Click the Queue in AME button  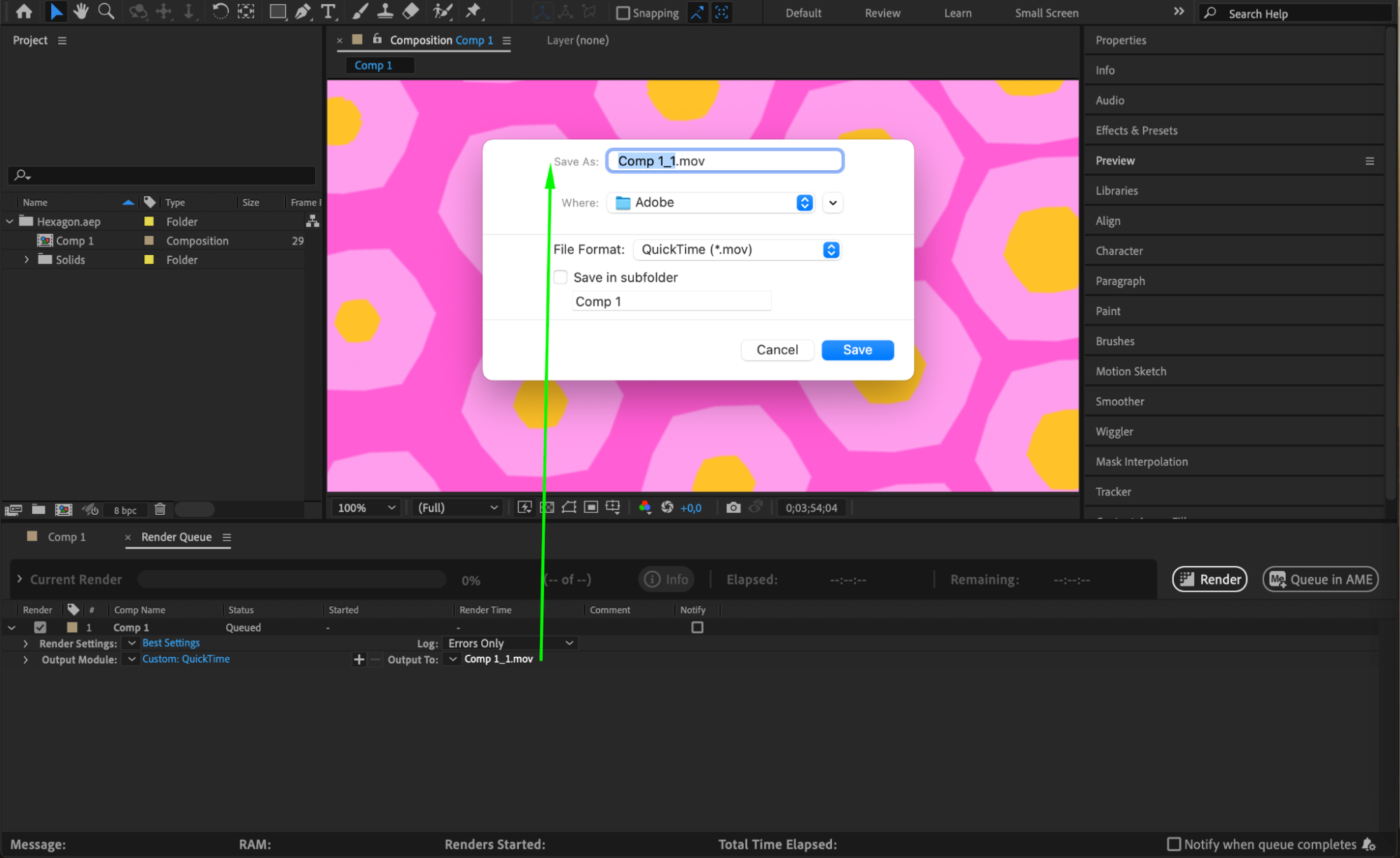(x=1319, y=579)
